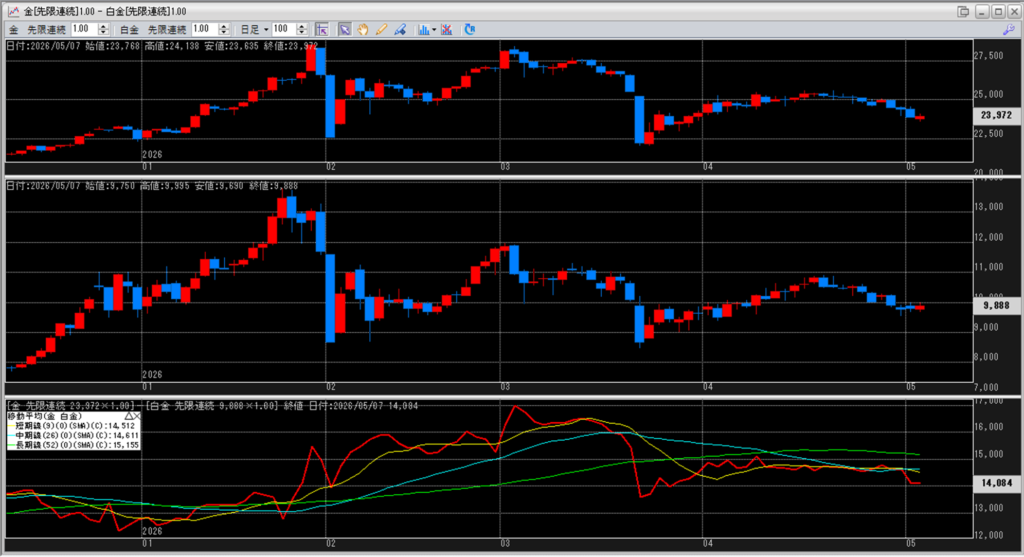
Task: Increase the gold ratio stepper value
Action: [103, 26]
